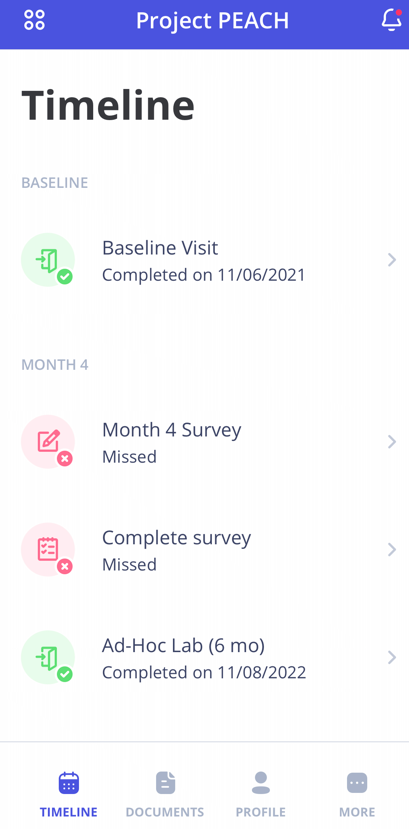Open the More tab
Image resolution: width=409 pixels, height=829 pixels.
point(357,794)
